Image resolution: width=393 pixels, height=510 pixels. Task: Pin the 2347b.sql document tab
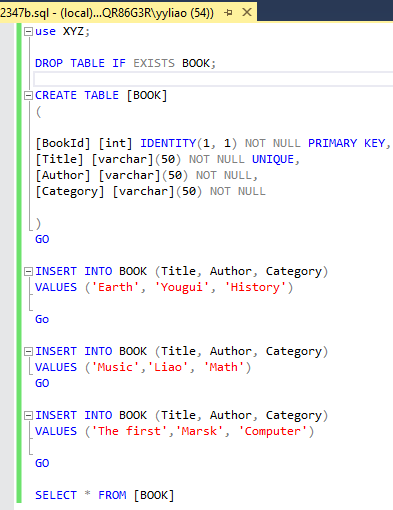tap(228, 13)
